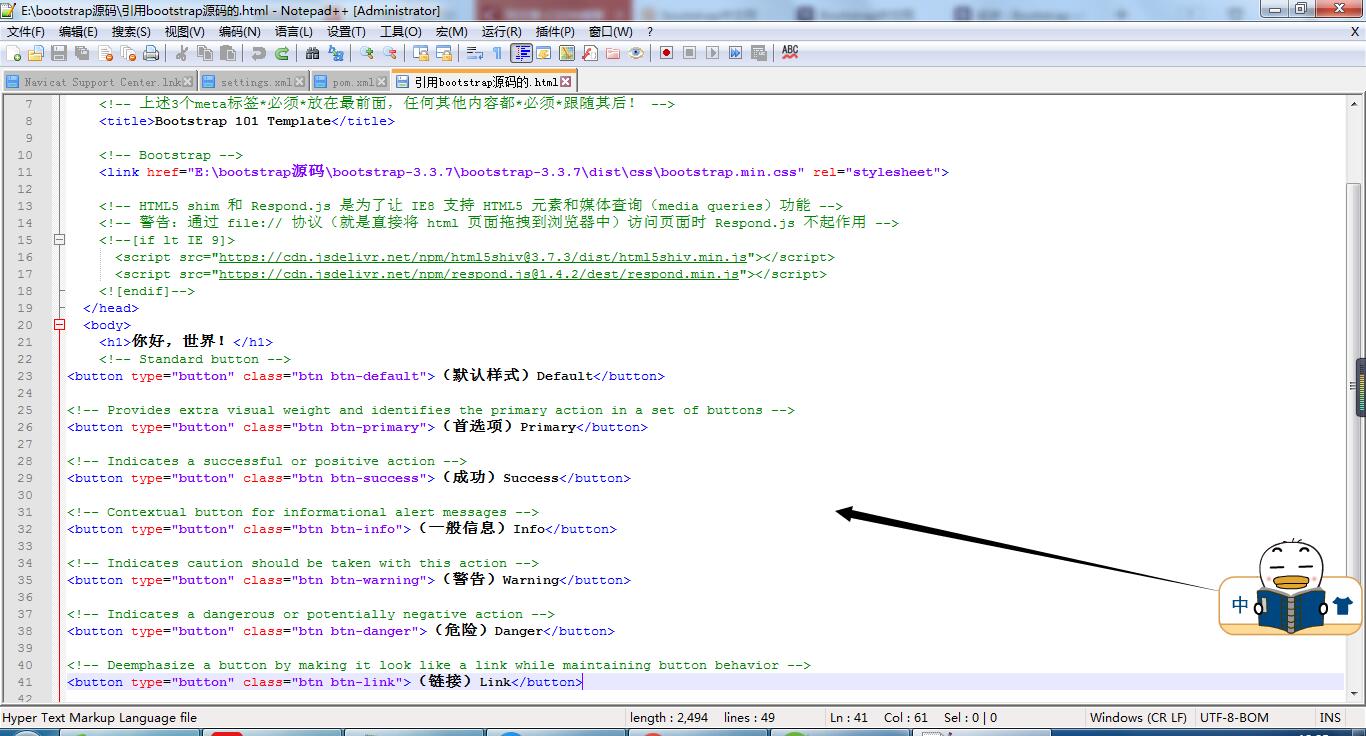
Task: Toggle the Function List panel icon
Action: 590,53
